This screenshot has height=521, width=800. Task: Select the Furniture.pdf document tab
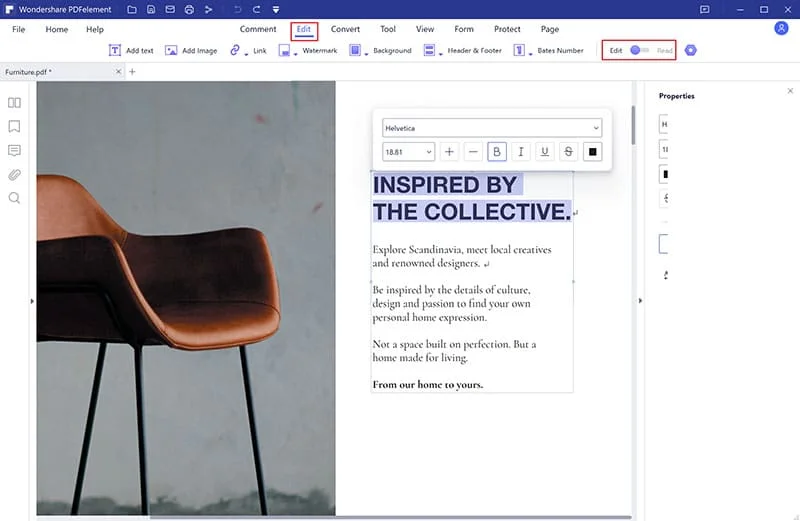(61, 71)
